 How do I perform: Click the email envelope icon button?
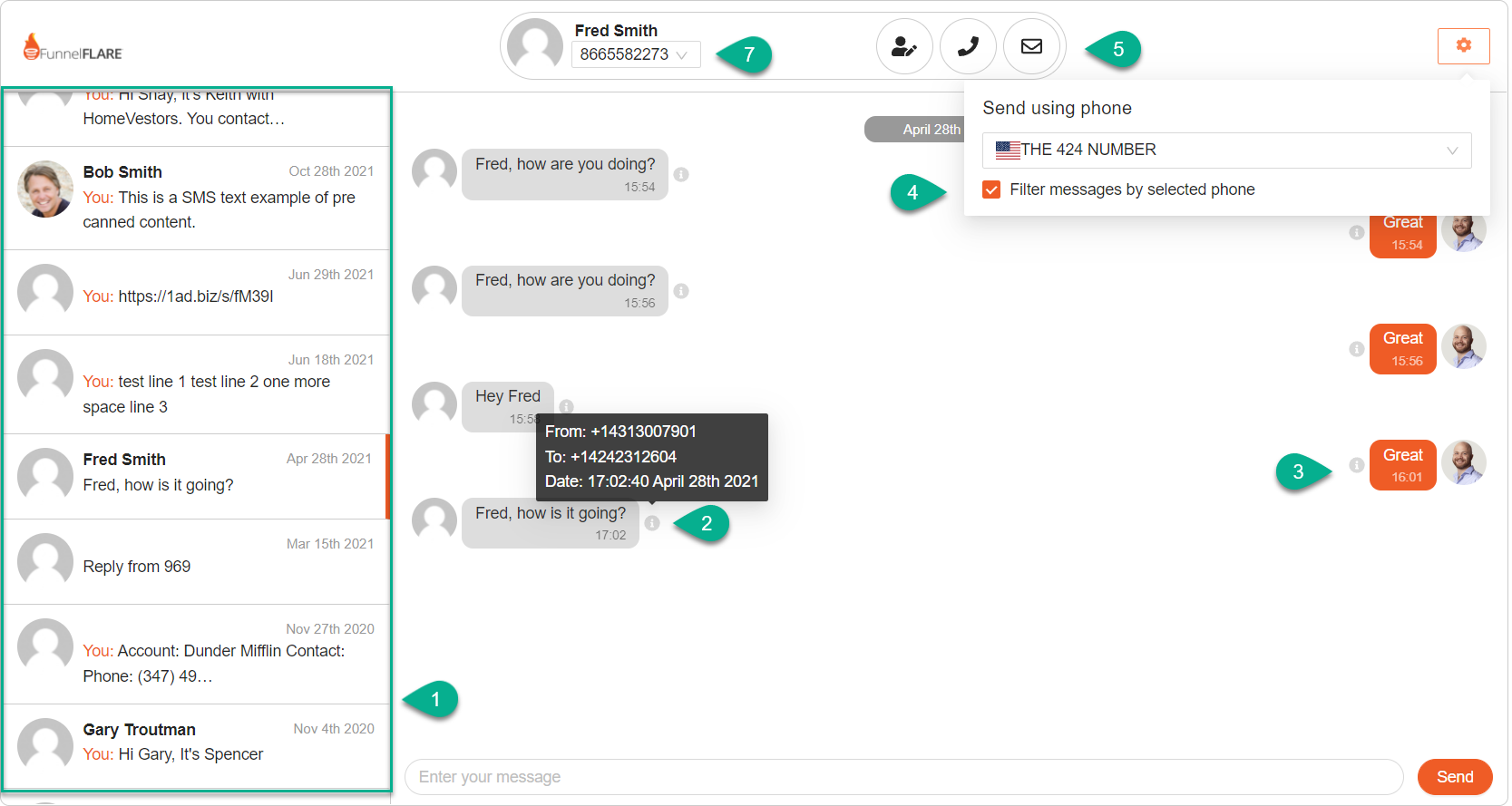coord(1031,46)
